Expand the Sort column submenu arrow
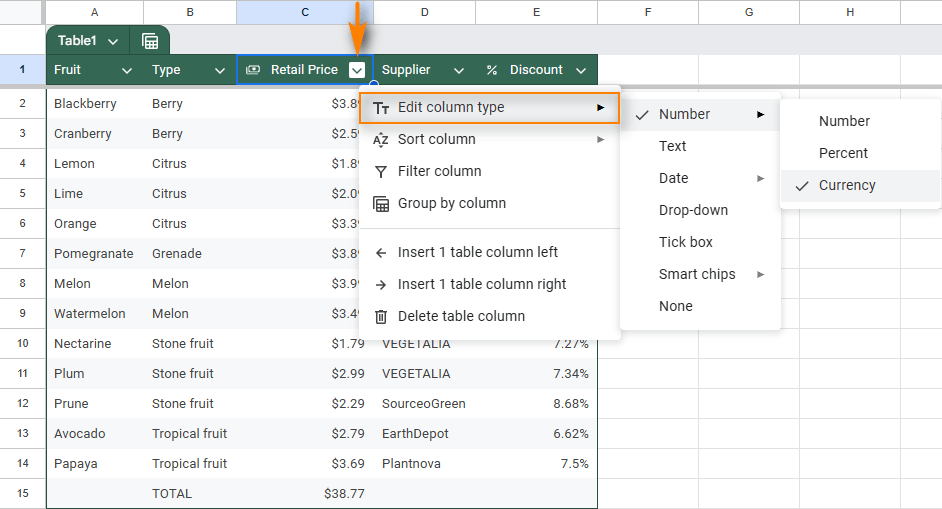This screenshot has height=509, width=942. coord(600,139)
